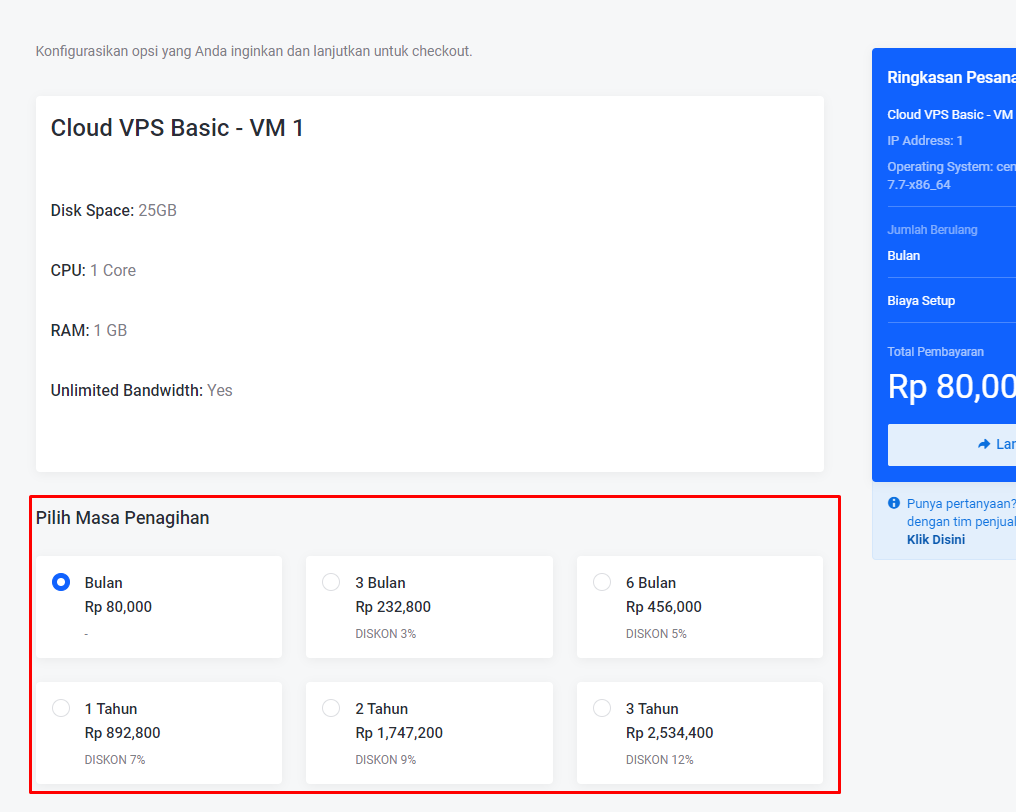Click the Ringkasan Pesanan panel title
Image resolution: width=1016 pixels, height=812 pixels.
click(950, 78)
